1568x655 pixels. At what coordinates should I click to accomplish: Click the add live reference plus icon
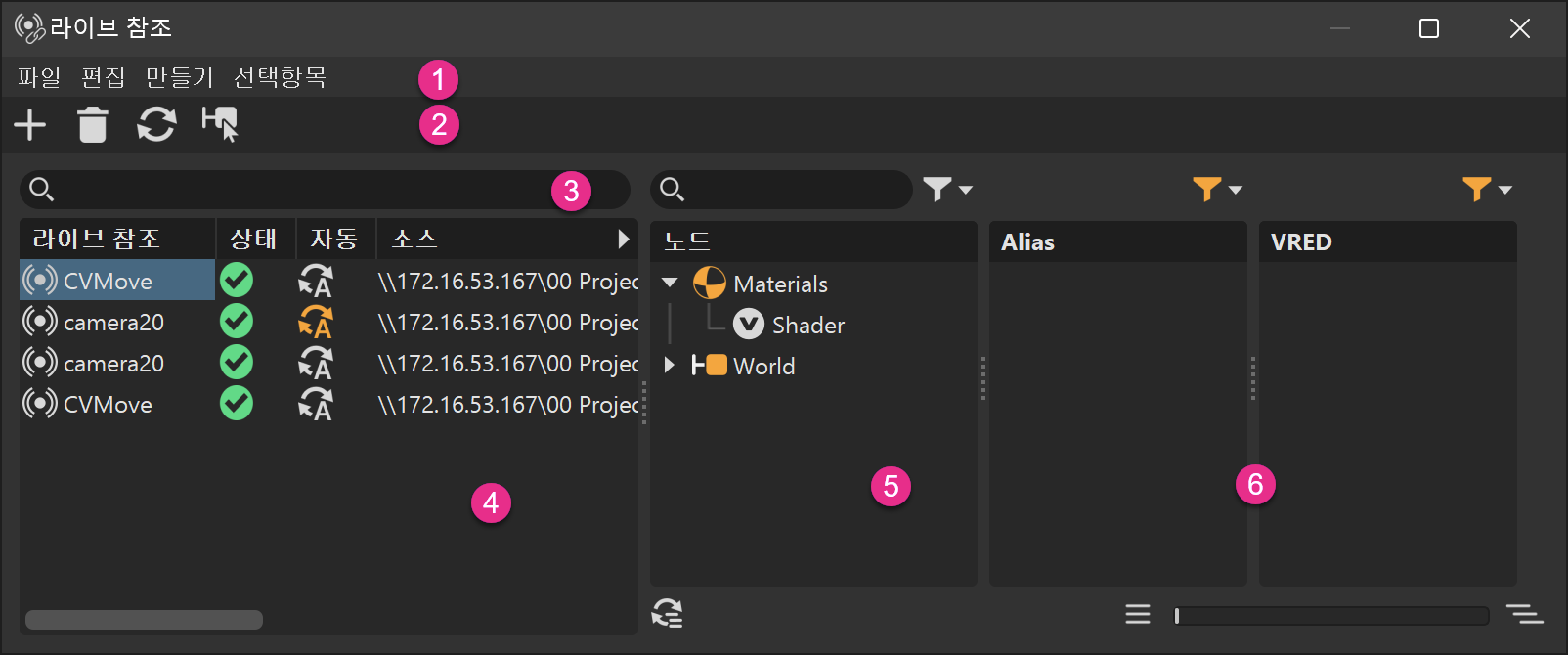30,125
